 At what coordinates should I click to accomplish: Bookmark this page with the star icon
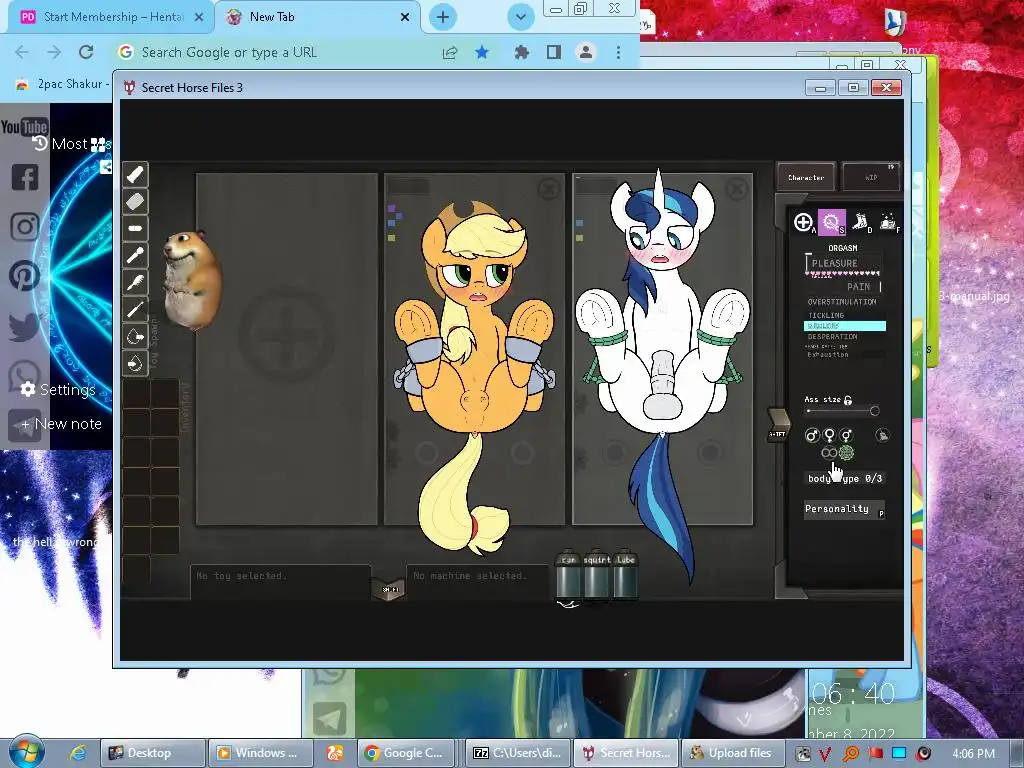482,52
